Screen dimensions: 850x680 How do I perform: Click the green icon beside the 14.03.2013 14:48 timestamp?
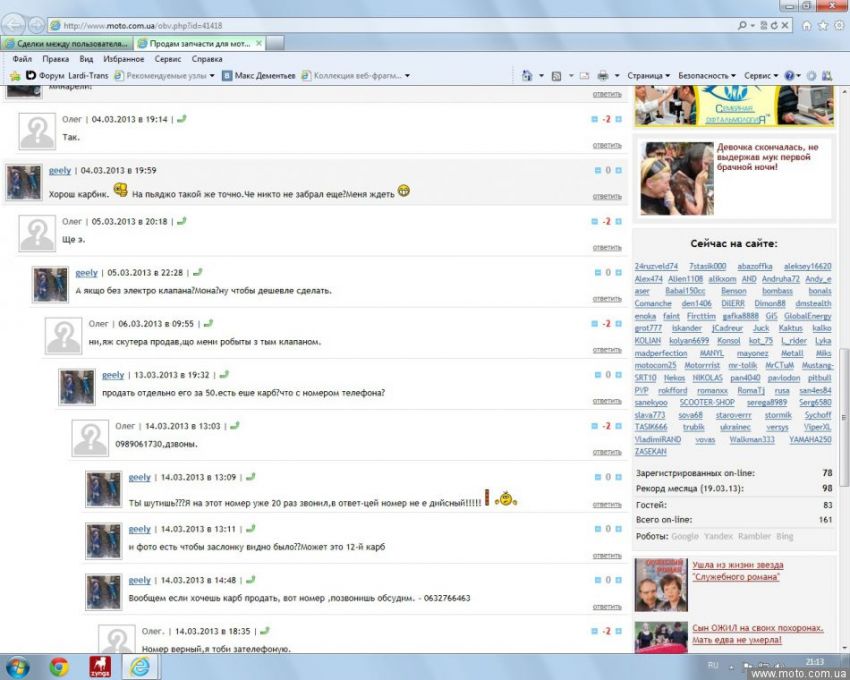(250, 580)
